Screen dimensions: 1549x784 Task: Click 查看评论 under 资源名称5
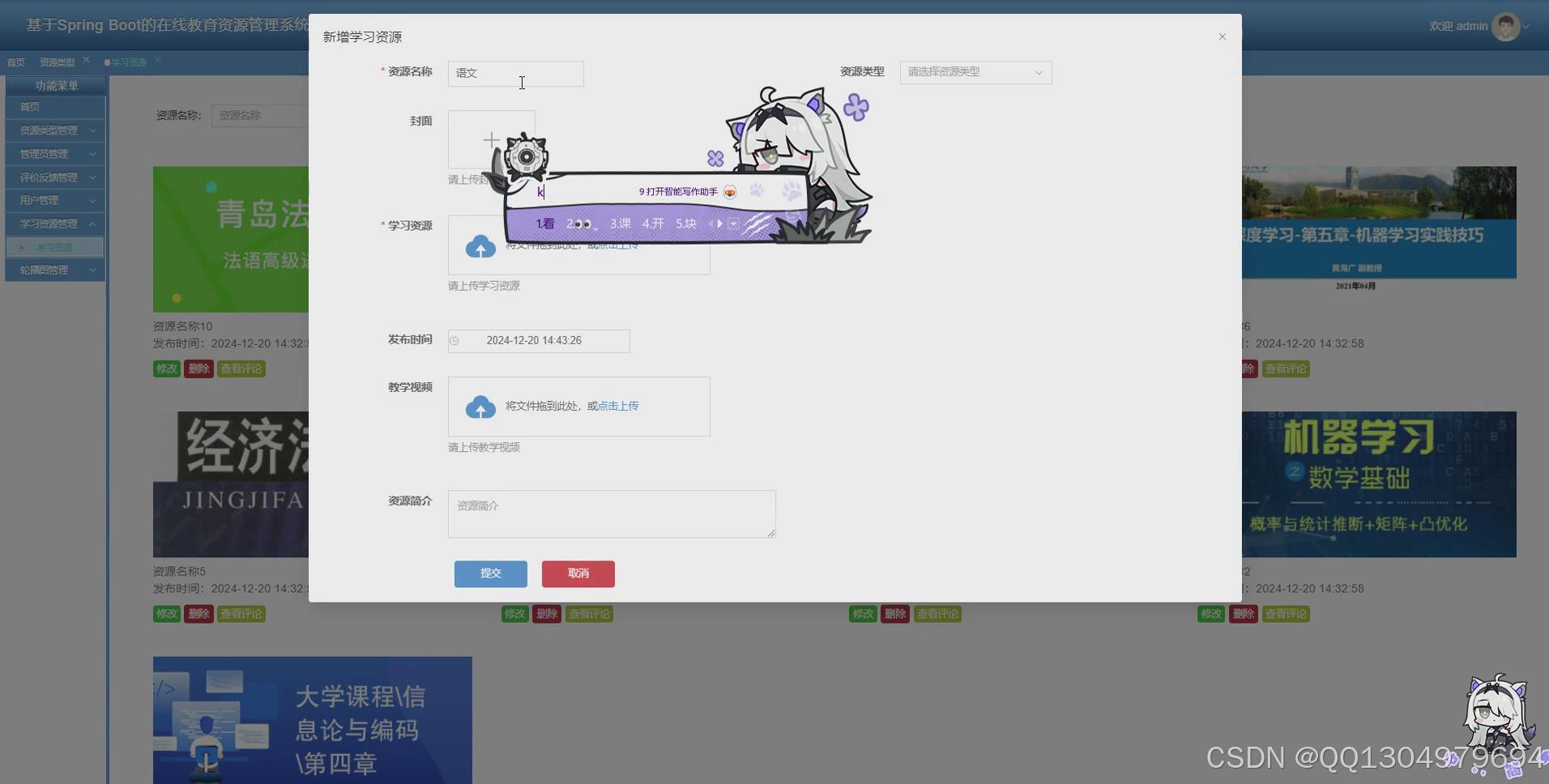[241, 614]
